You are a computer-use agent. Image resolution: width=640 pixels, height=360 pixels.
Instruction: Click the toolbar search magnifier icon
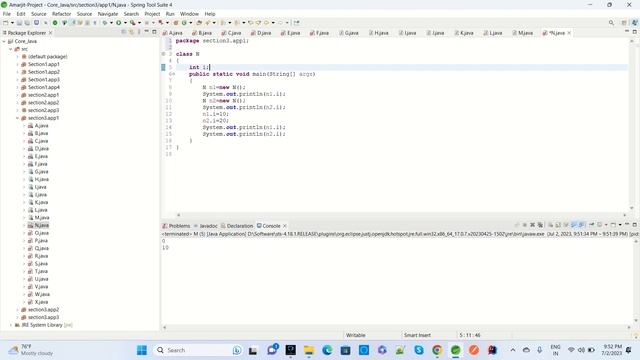pyautogui.click(x=611, y=23)
